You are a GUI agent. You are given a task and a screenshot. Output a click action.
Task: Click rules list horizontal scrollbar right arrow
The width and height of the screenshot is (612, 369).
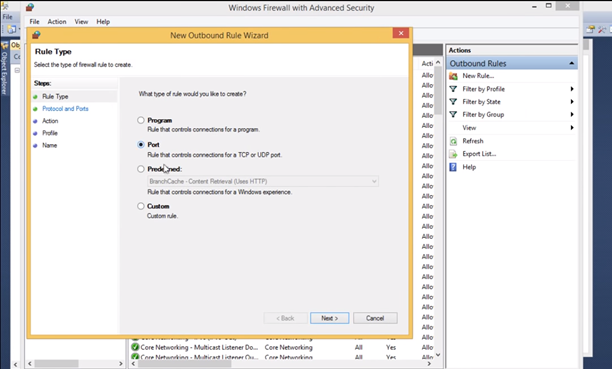(429, 364)
